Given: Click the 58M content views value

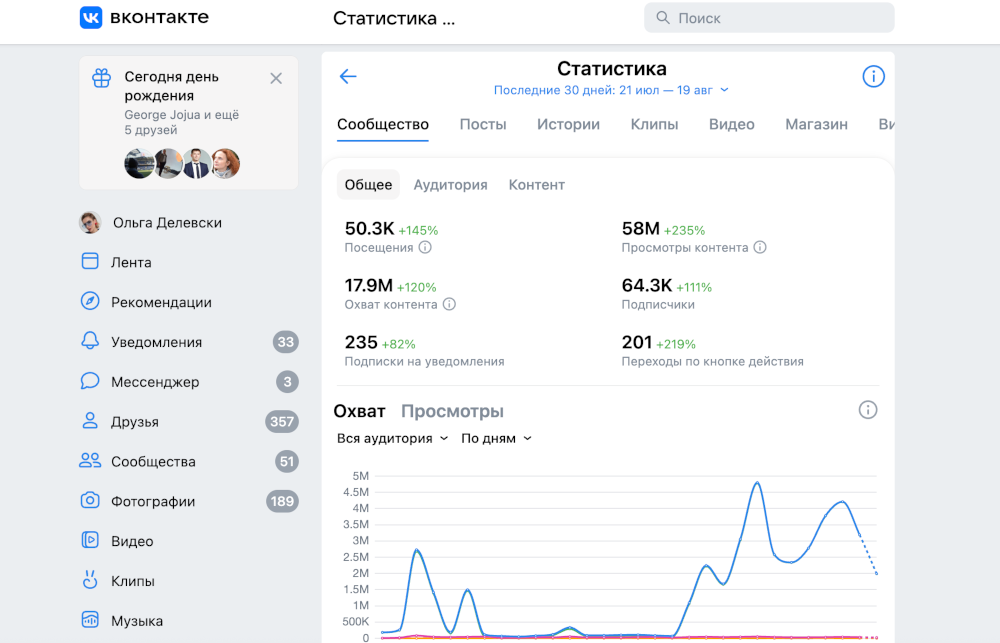Looking at the screenshot, I should 640,228.
